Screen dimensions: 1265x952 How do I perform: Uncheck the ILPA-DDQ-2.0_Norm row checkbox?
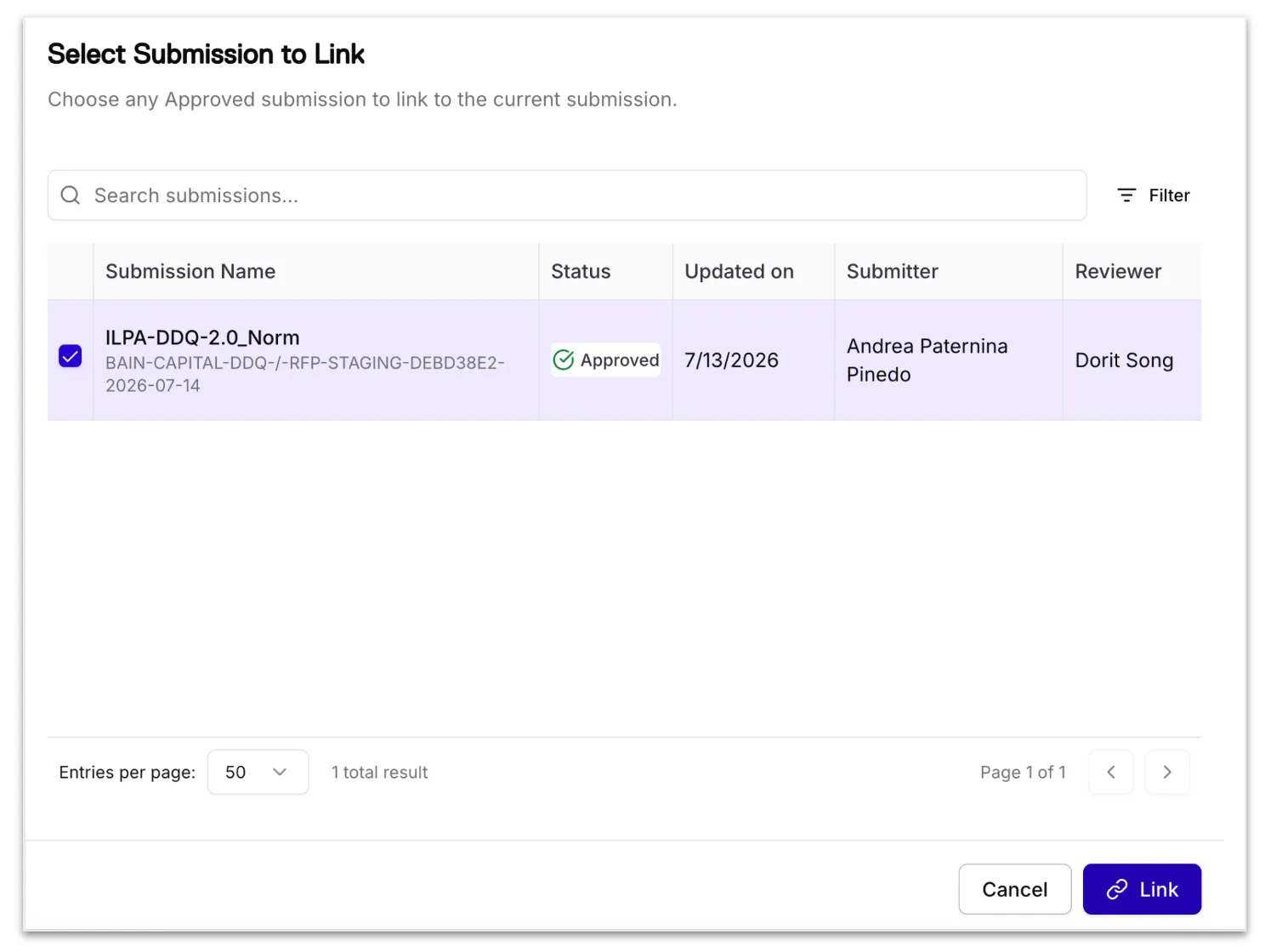pos(71,356)
